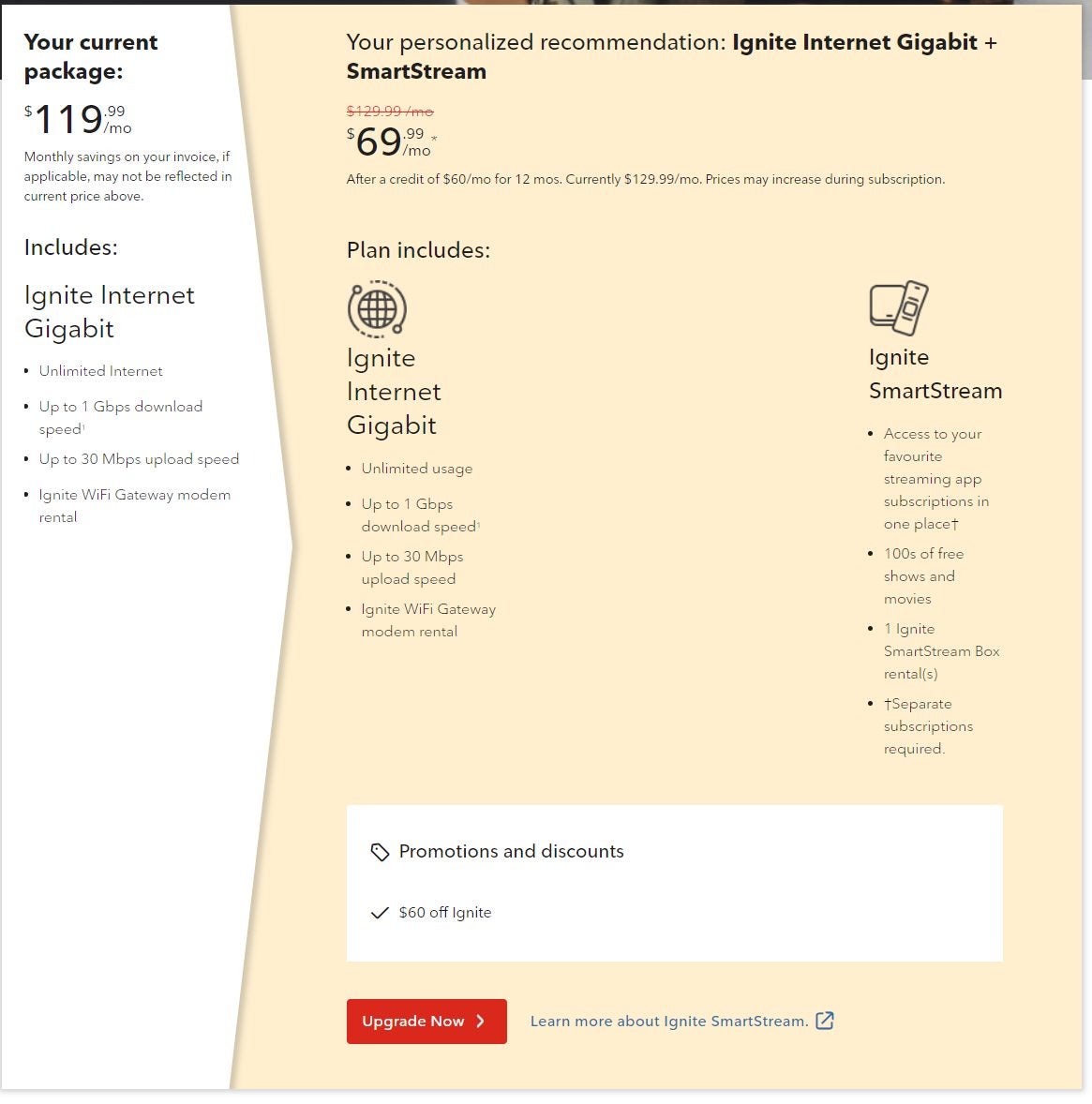Select the personalized recommendation heading
1092x1104 pixels.
coord(671,56)
